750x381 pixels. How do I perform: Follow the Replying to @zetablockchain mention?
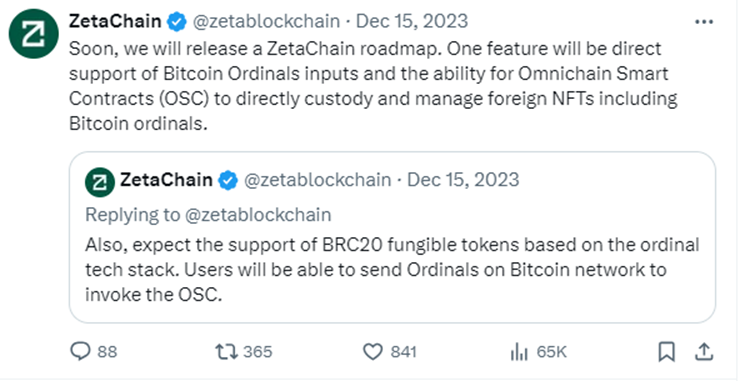pyautogui.click(x=258, y=215)
